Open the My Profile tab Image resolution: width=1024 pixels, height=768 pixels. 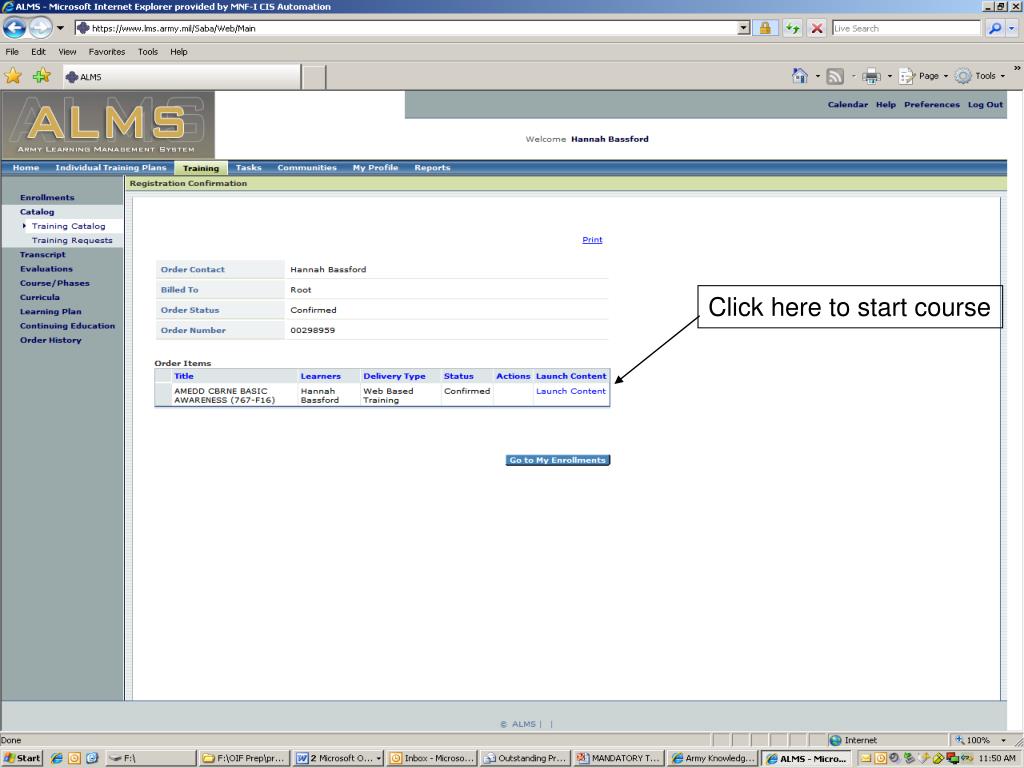pos(376,168)
